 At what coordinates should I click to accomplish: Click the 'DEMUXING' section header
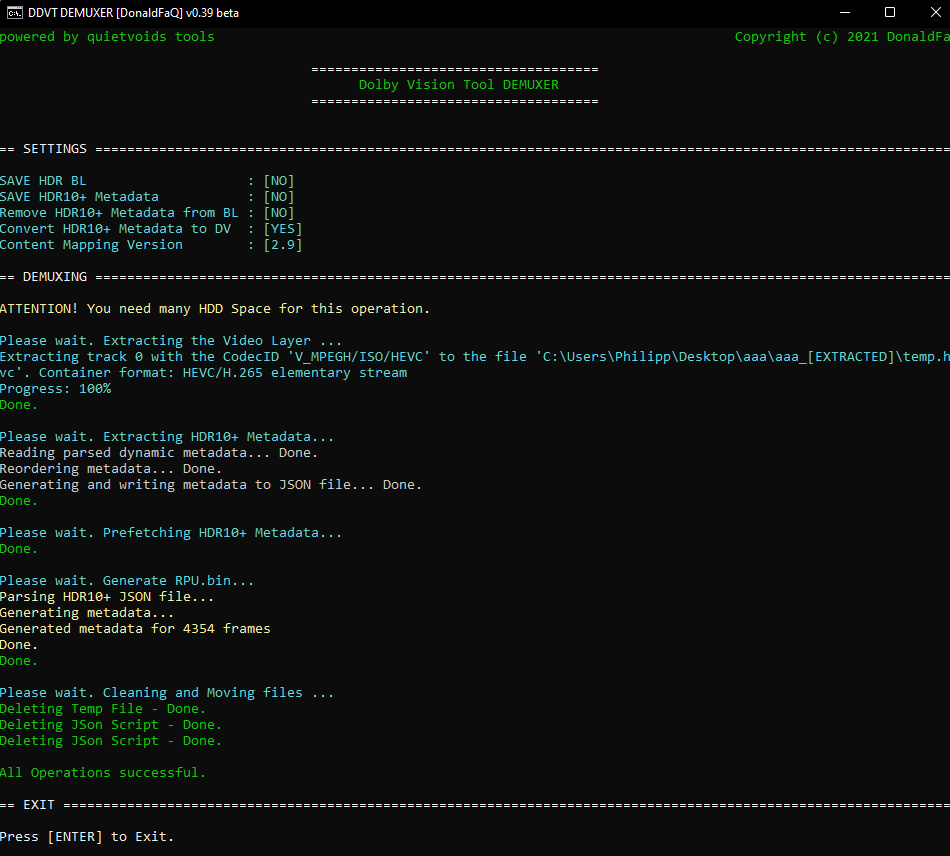[x=55, y=277]
